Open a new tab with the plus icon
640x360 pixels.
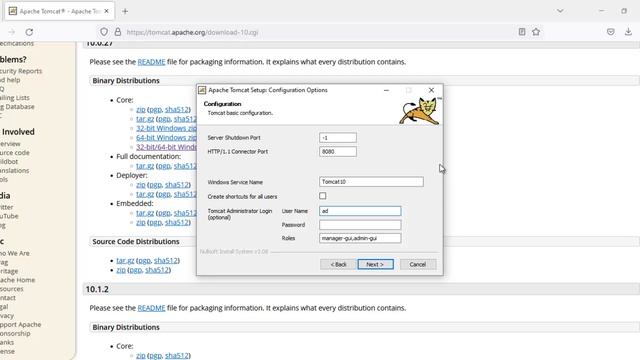[125, 11]
